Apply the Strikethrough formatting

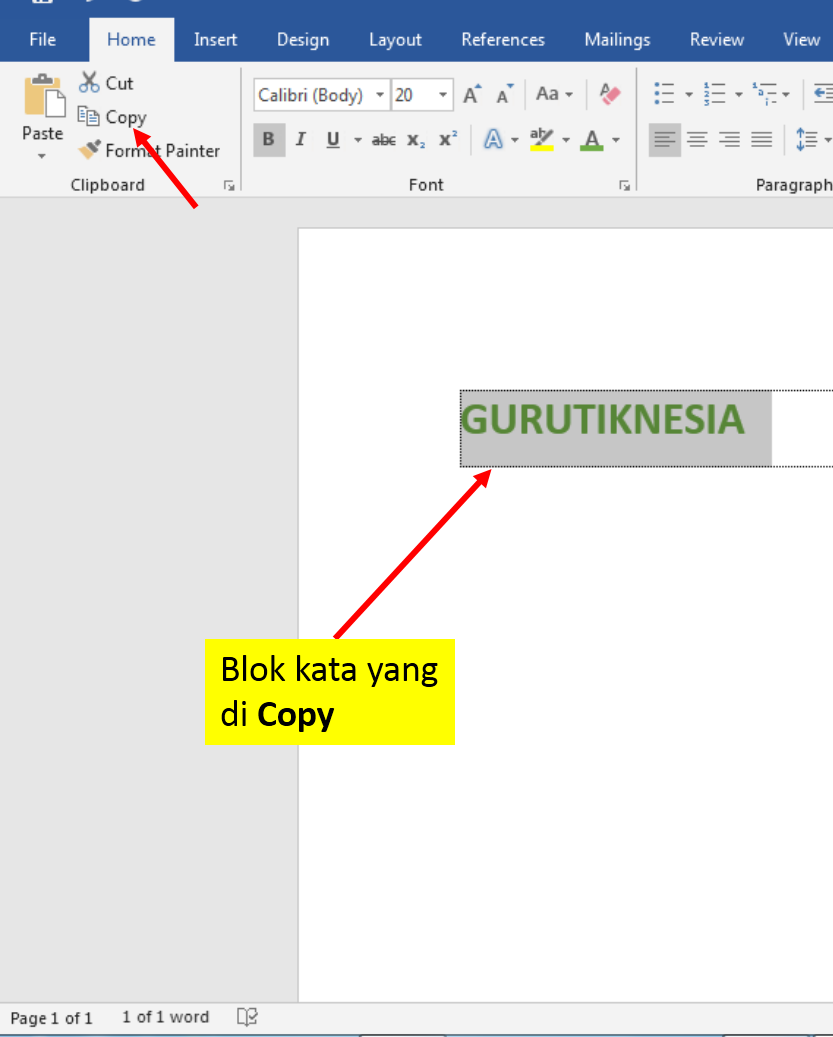pos(383,140)
